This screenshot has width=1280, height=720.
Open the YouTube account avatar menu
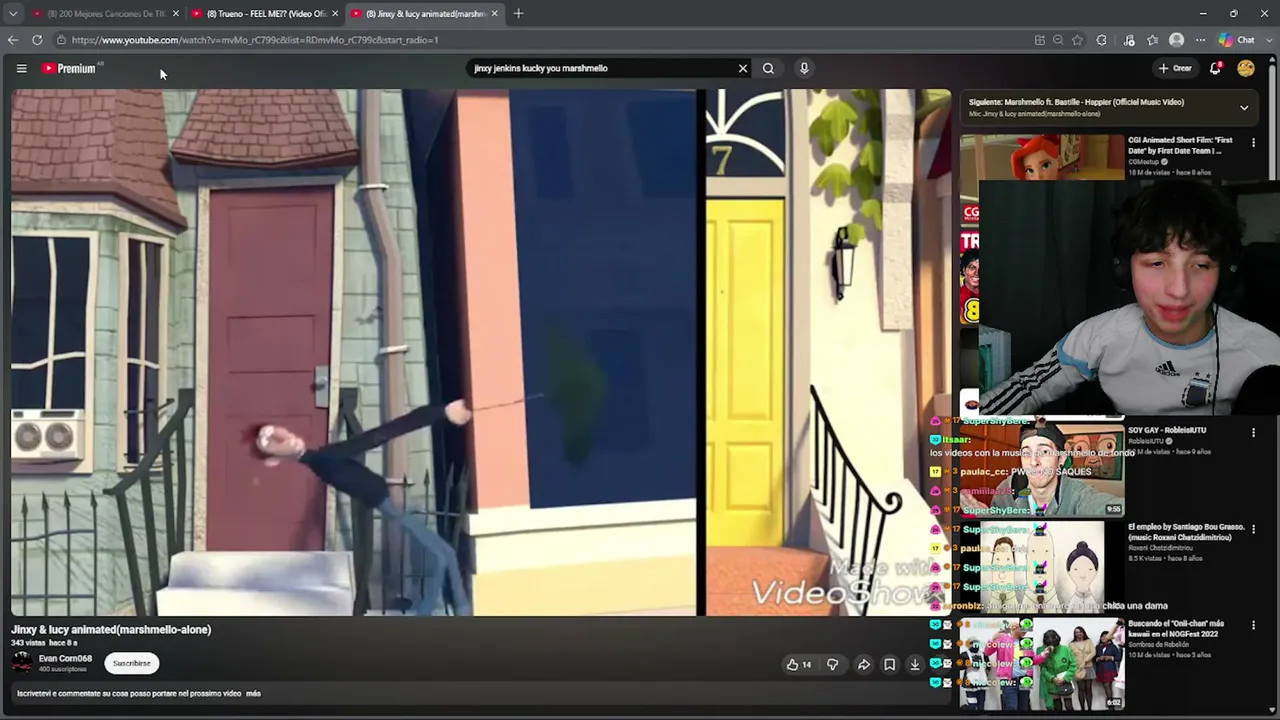(1245, 68)
